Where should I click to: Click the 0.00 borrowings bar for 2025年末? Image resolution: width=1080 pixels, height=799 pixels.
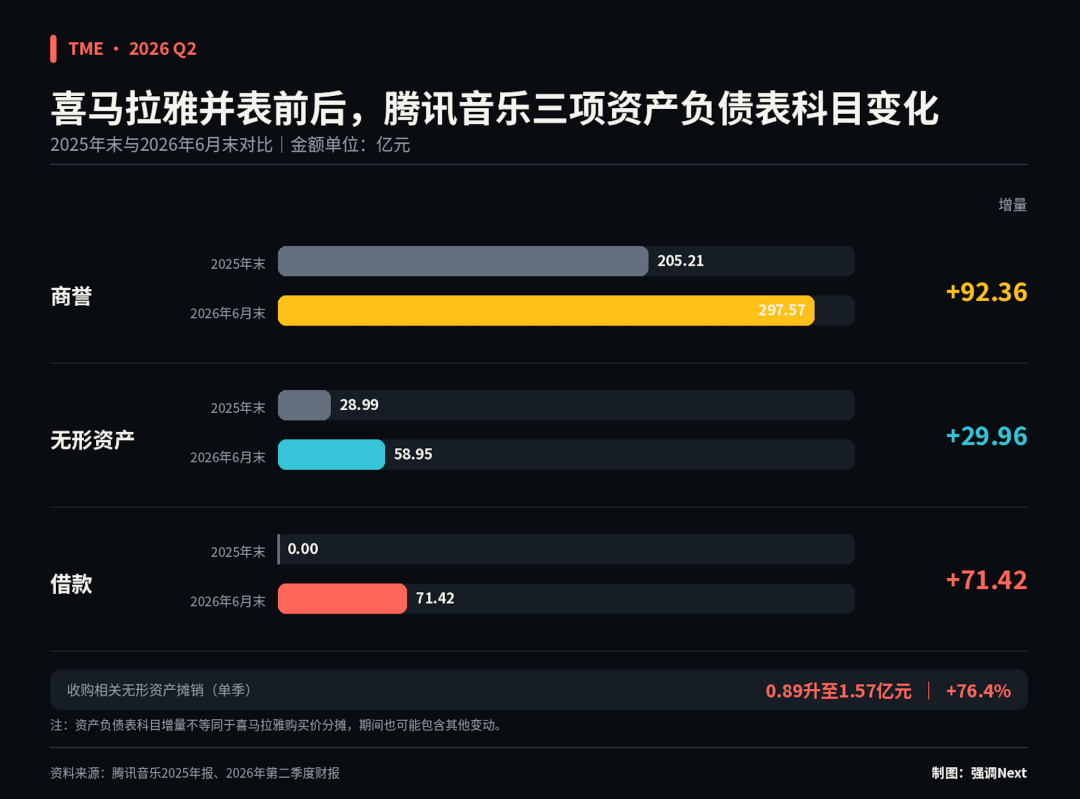[x=279, y=549]
